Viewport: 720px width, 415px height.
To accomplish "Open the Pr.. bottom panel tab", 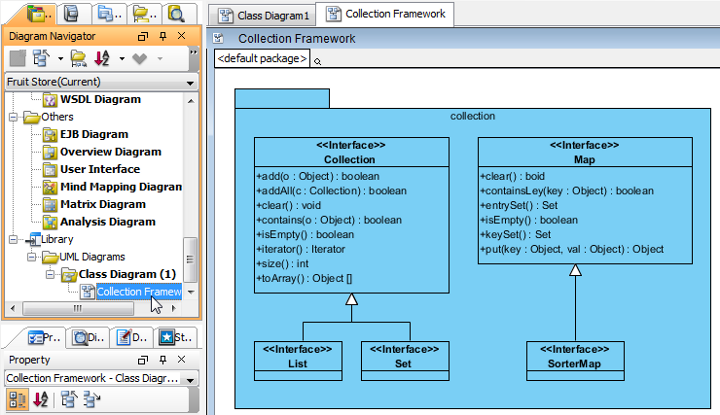I will click(44, 338).
